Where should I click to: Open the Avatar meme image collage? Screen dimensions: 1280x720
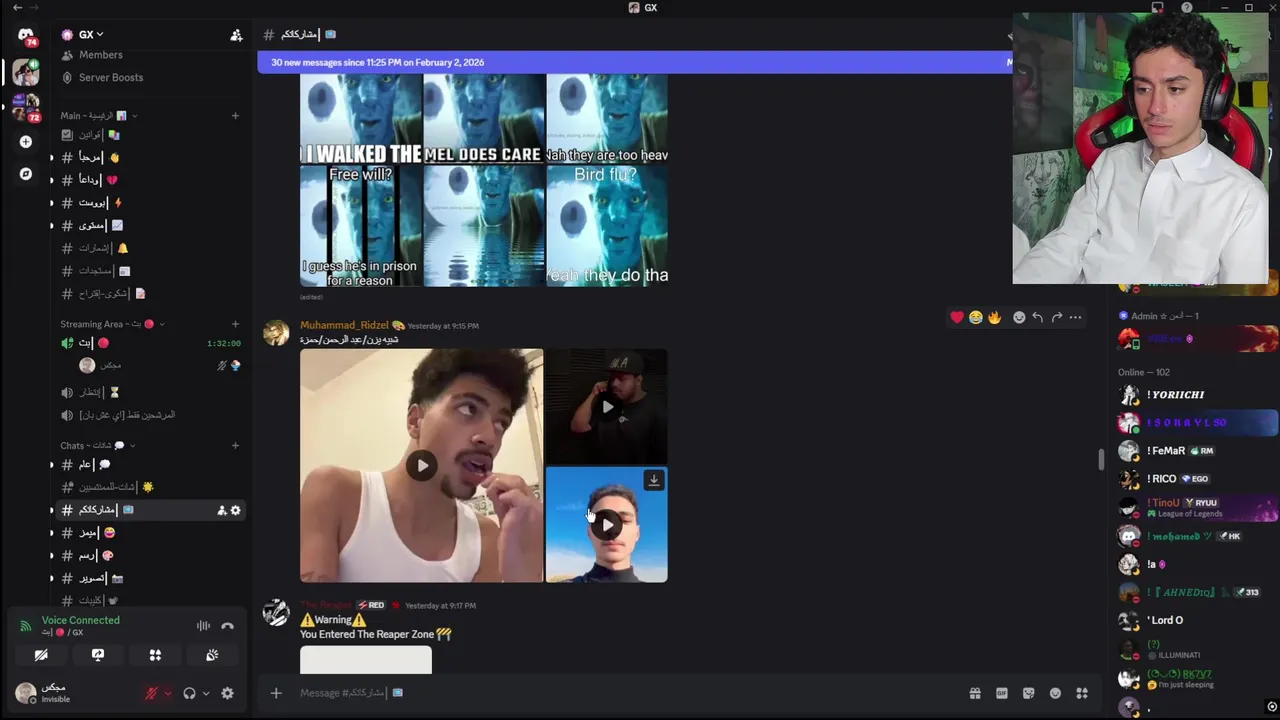click(484, 180)
